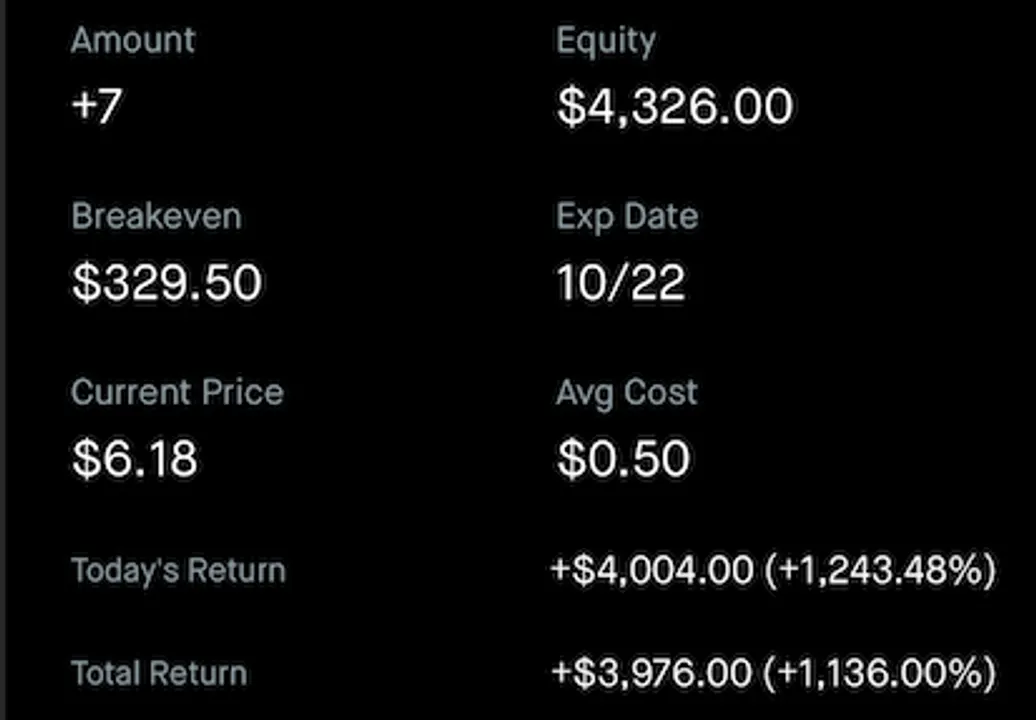Image resolution: width=1036 pixels, height=720 pixels.
Task: Select the $0.50 average cost value
Action: click(x=624, y=458)
